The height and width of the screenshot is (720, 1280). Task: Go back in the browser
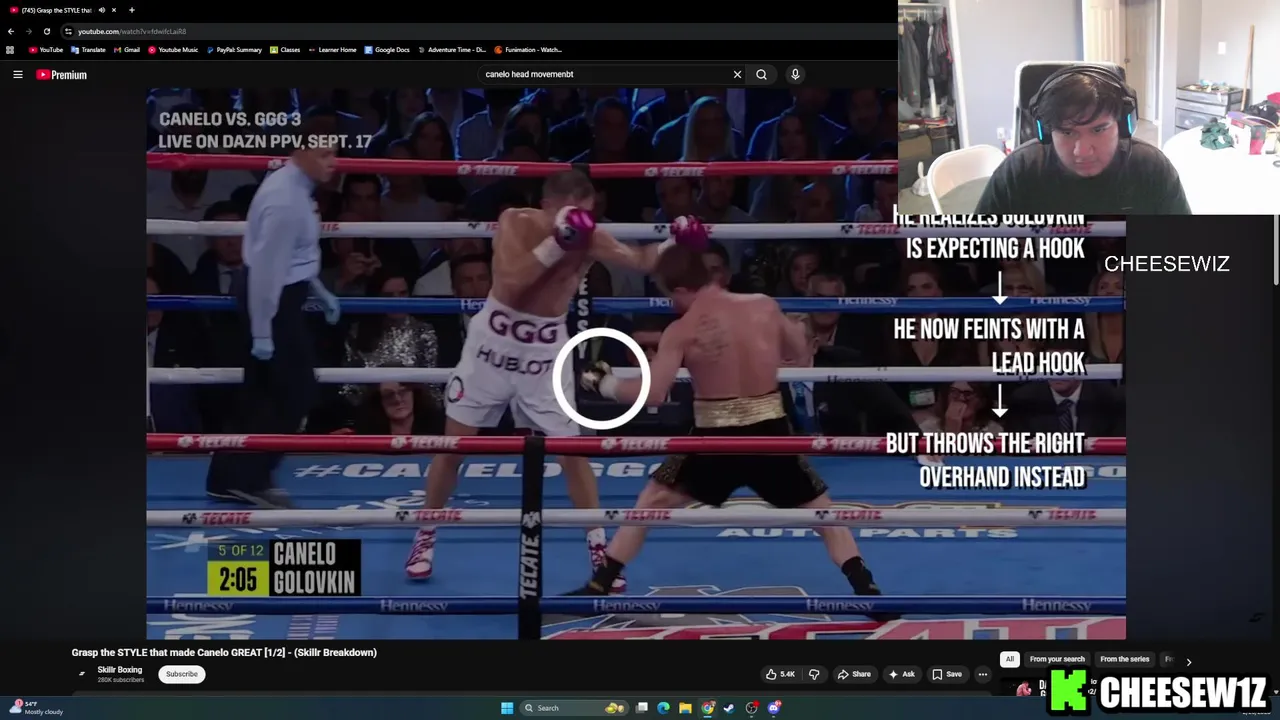click(11, 31)
